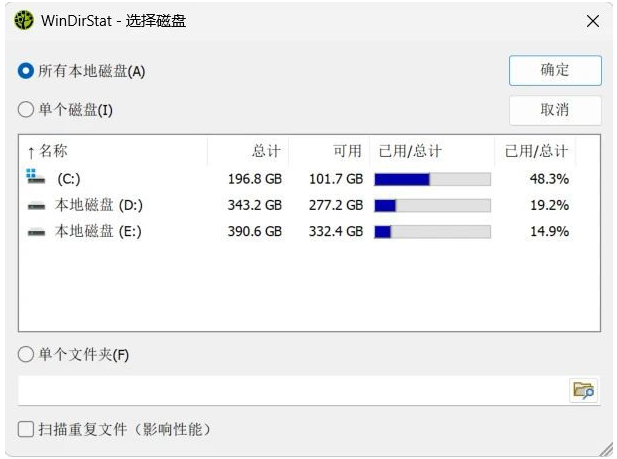Select 单个磁盘 radio option
This screenshot has height=459, width=617.
coord(26,109)
